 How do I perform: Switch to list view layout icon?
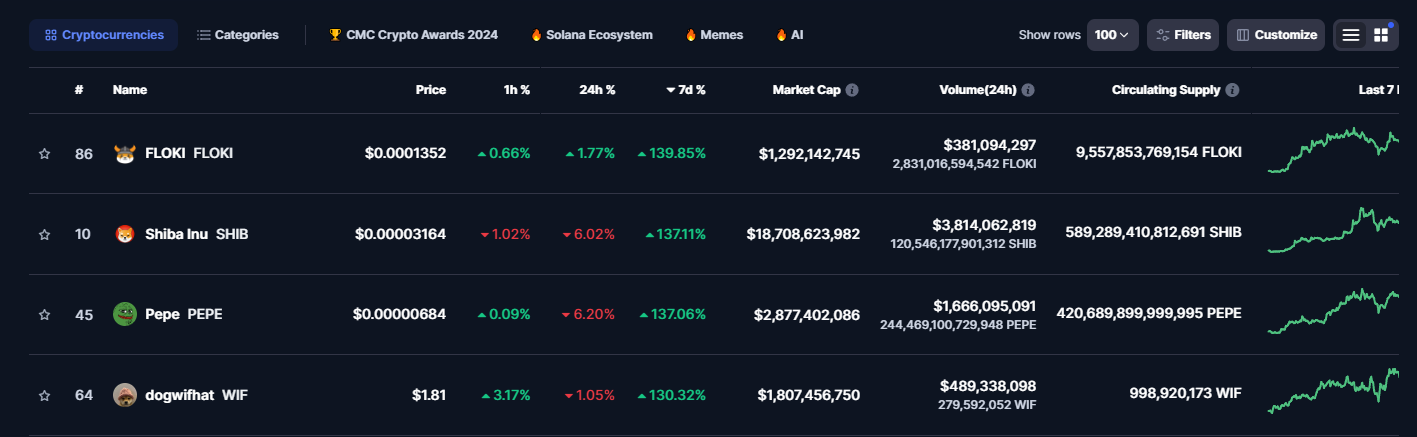click(x=1351, y=35)
